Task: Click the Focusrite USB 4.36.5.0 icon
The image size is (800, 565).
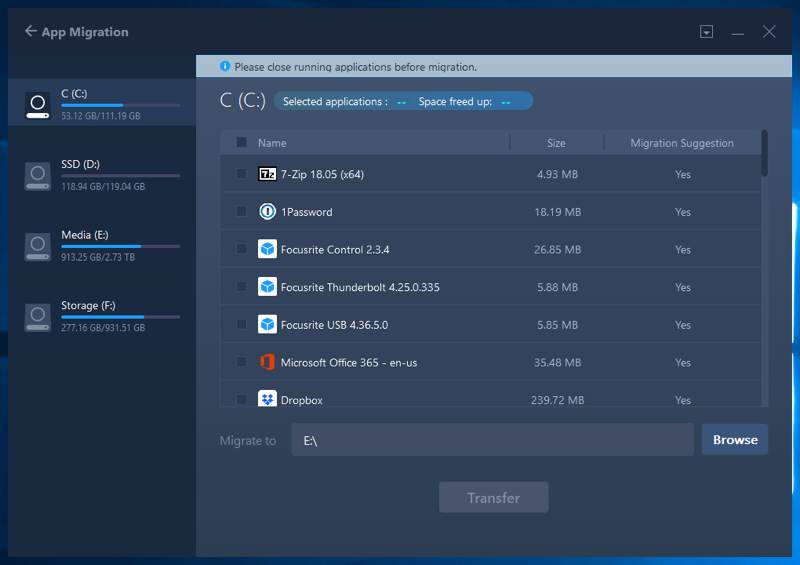Action: (x=267, y=325)
